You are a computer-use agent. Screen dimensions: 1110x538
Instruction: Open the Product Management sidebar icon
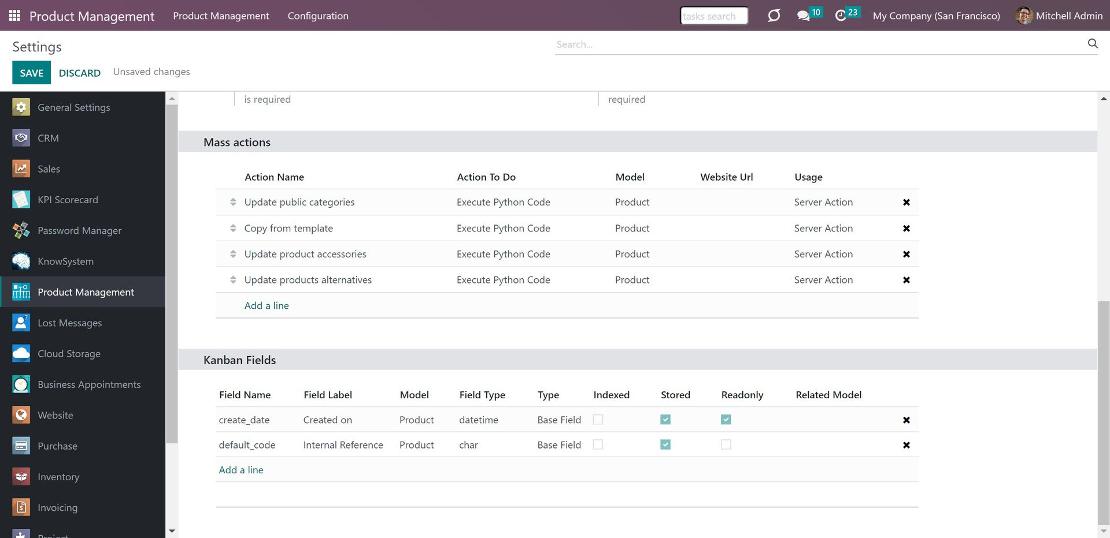tap(21, 292)
